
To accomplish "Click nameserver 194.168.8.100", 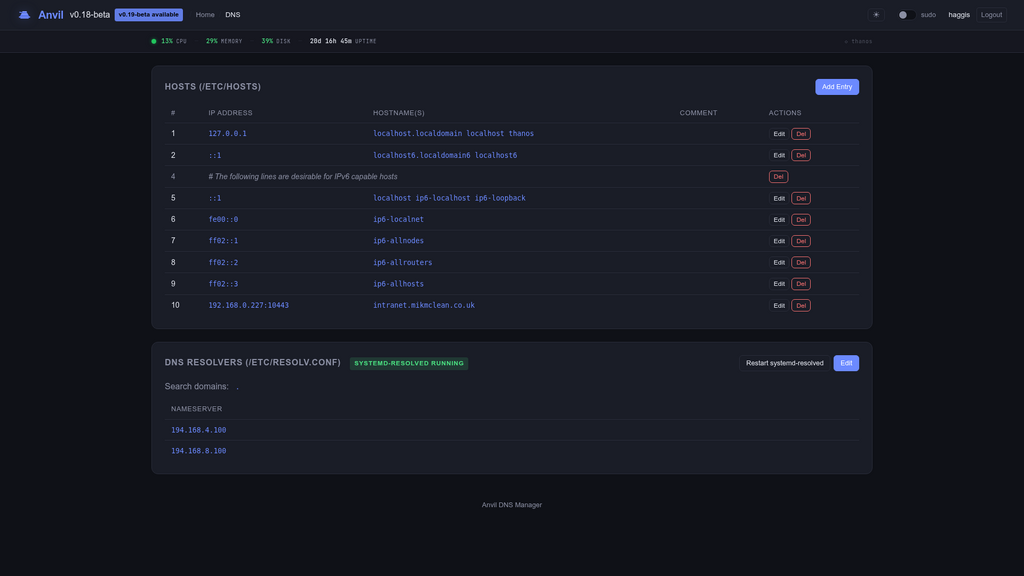I will pos(199,451).
